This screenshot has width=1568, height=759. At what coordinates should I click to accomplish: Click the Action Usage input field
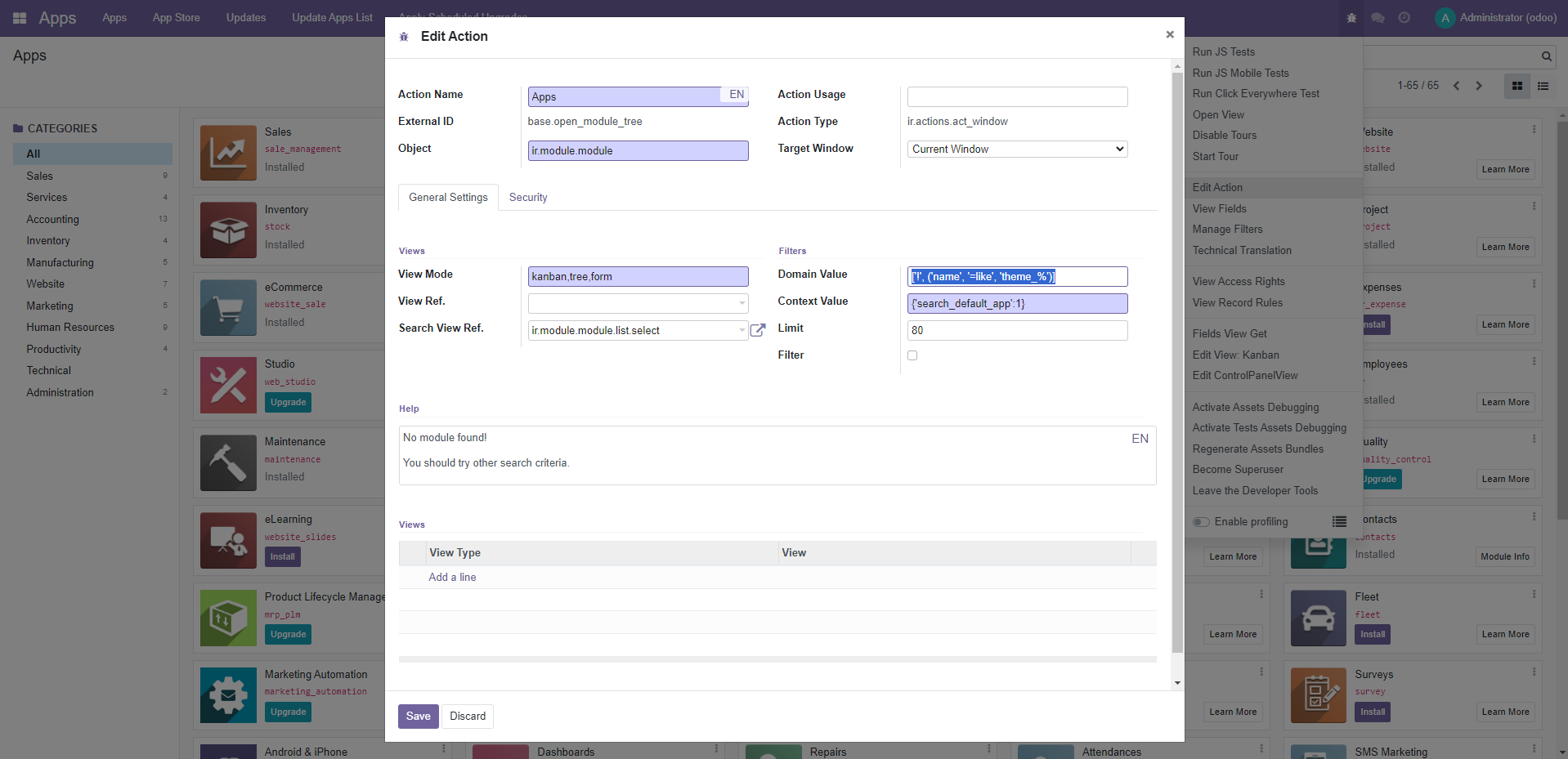[x=1018, y=96]
